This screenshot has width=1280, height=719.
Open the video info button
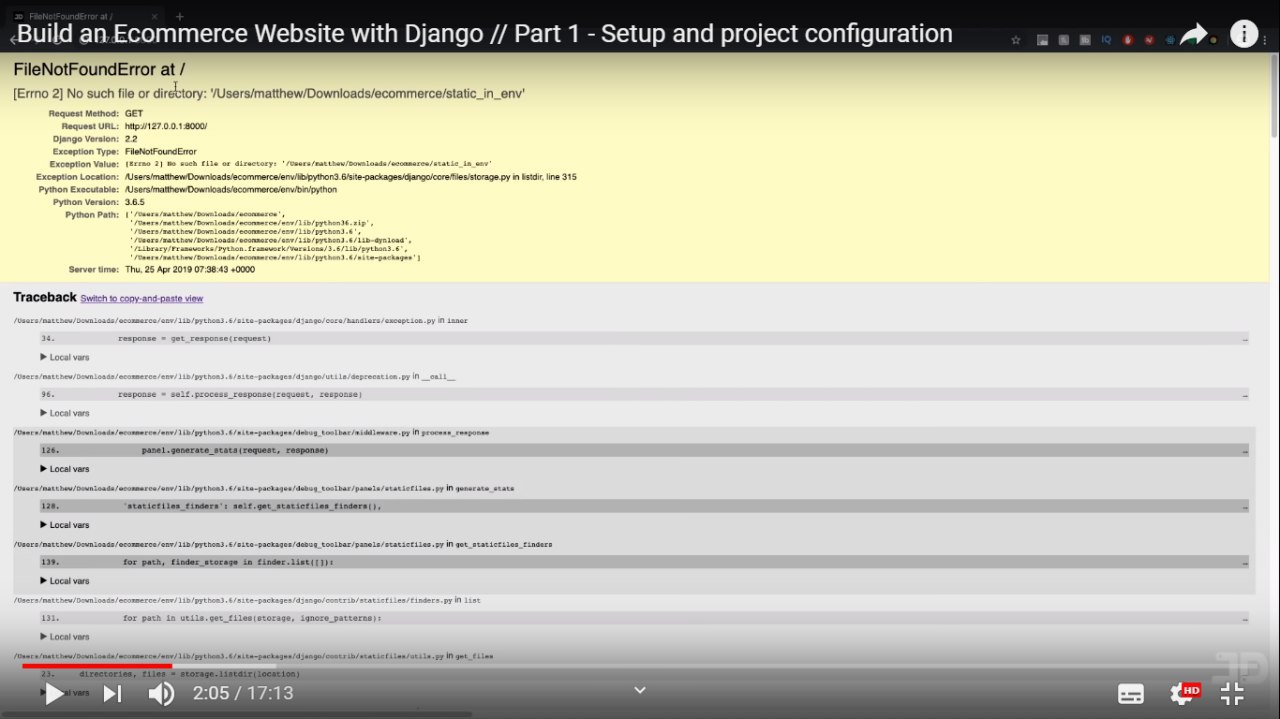[x=1244, y=35]
